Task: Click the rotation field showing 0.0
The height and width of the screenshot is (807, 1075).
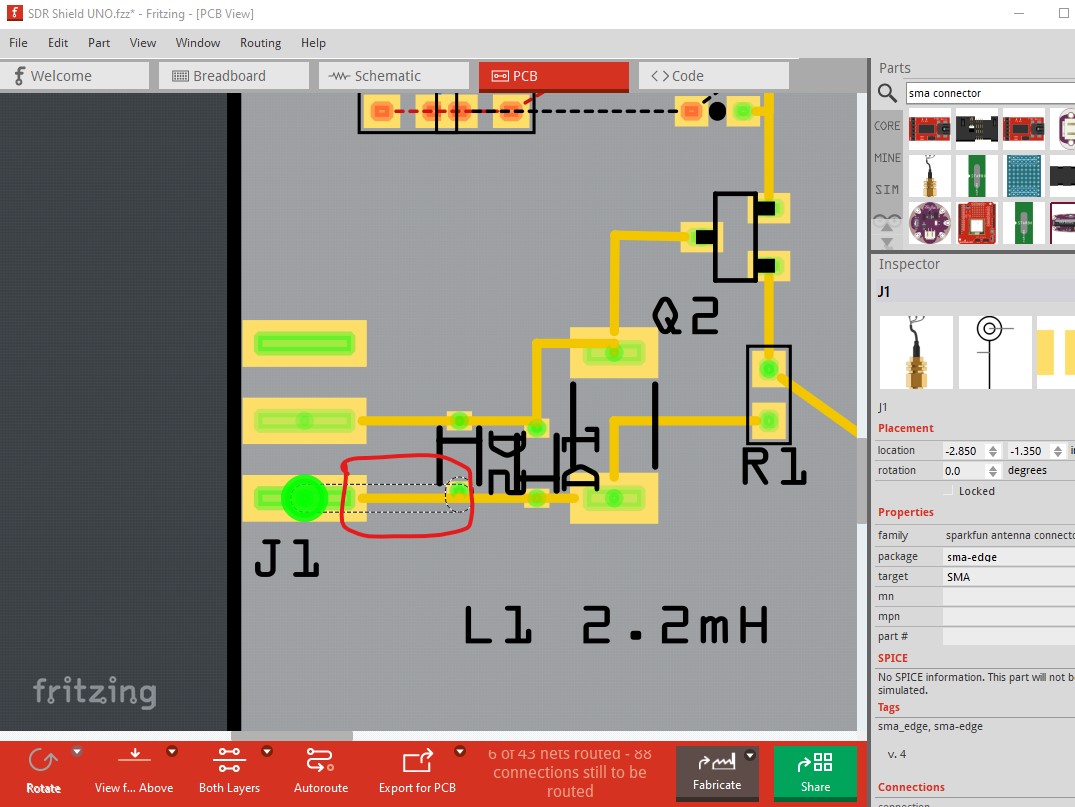Action: pyautogui.click(x=964, y=471)
